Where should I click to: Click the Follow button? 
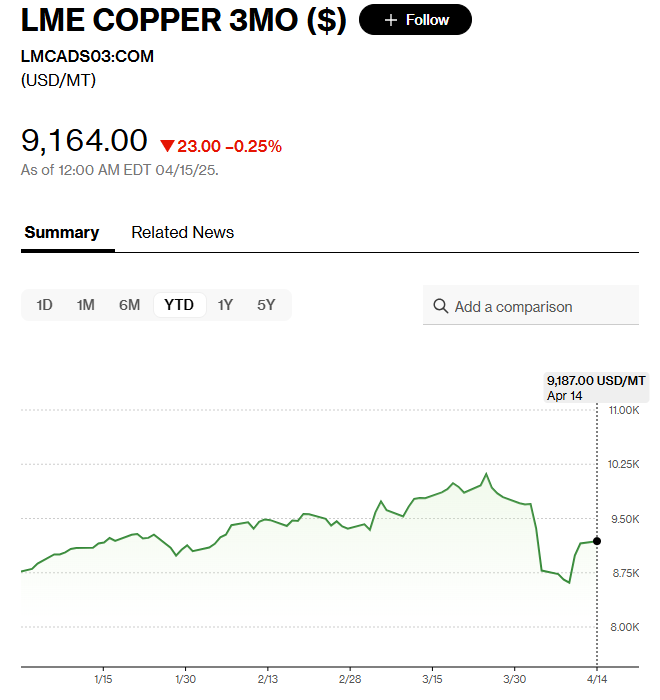tap(415, 20)
